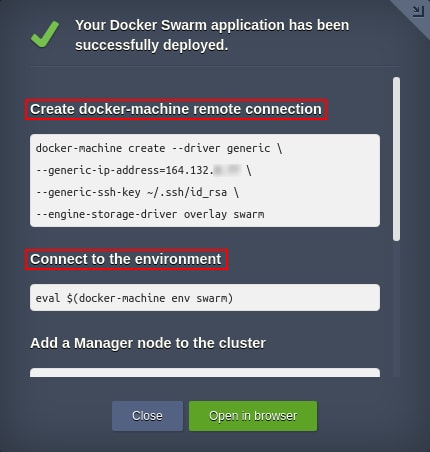Click 'Add a Manager node to the cluster' heading
This screenshot has height=452, width=430.
[148, 343]
